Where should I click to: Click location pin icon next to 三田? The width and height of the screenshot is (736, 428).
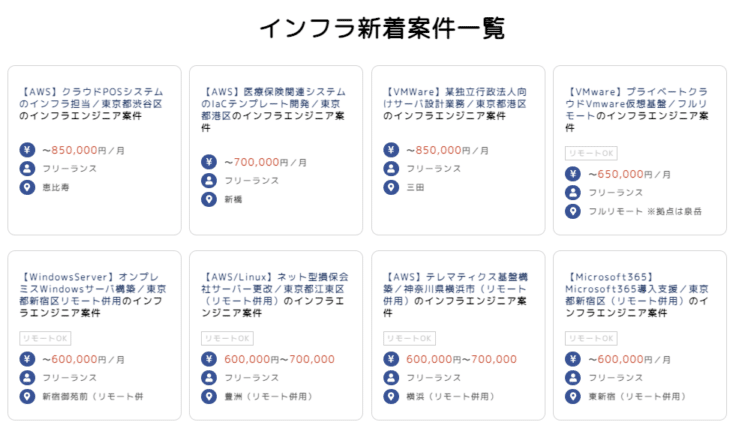point(391,186)
